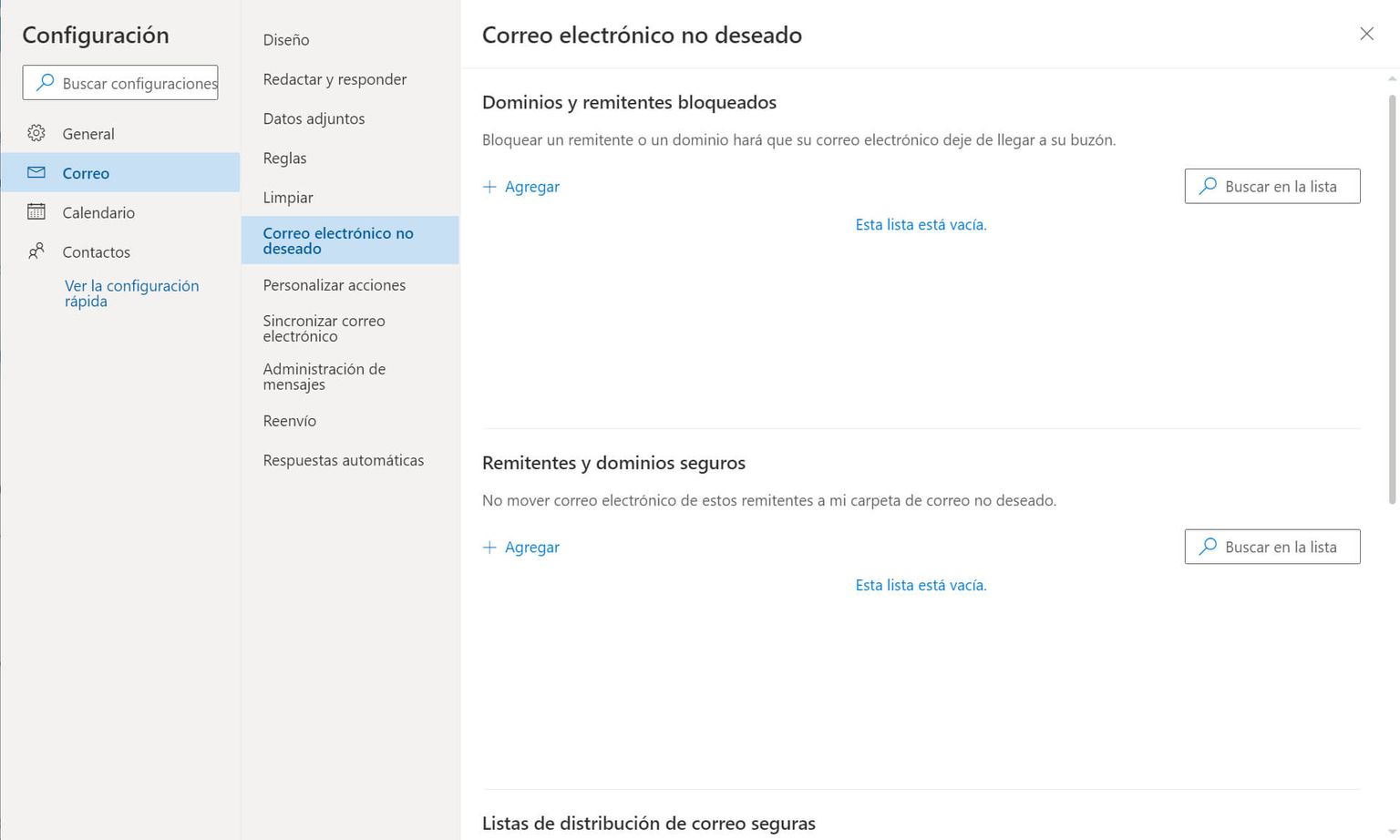Click the Correo envelope icon
This screenshot has height=840, width=1400.
pyautogui.click(x=36, y=172)
